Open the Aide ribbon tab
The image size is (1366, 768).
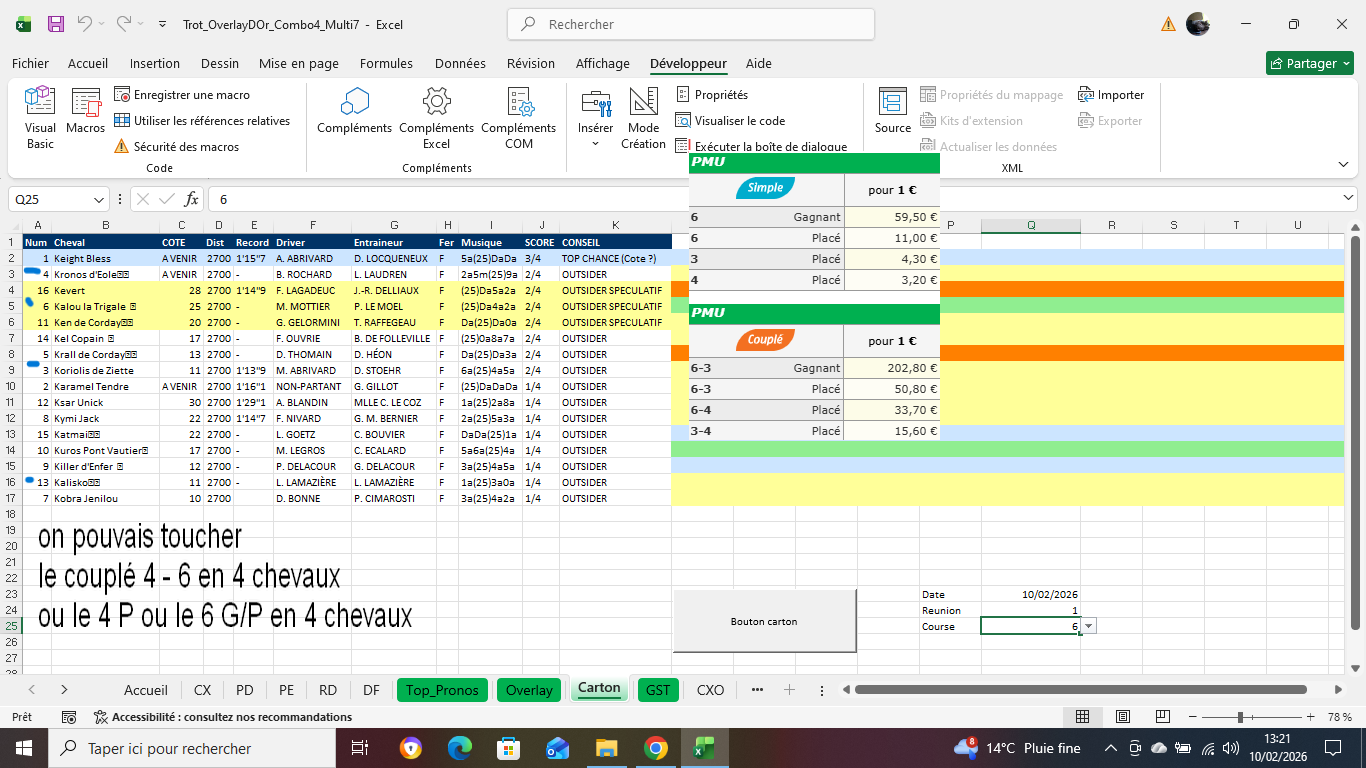759,63
